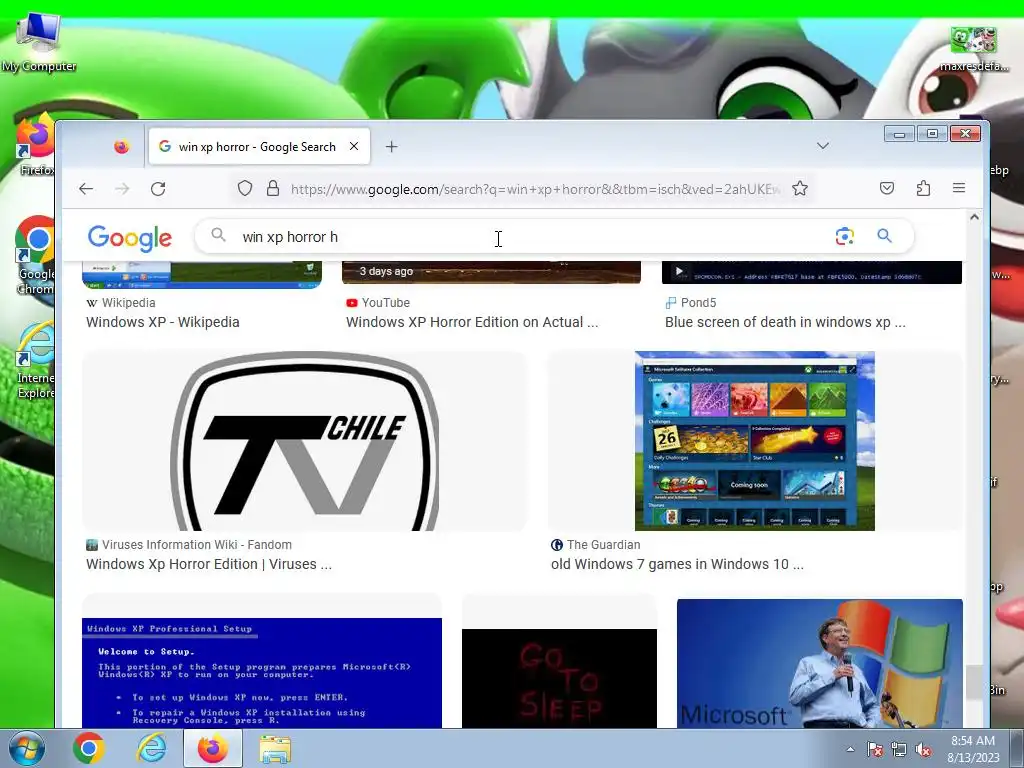Select the Firefox desktop shortcut
Screen dimensions: 1024x768
35,145
